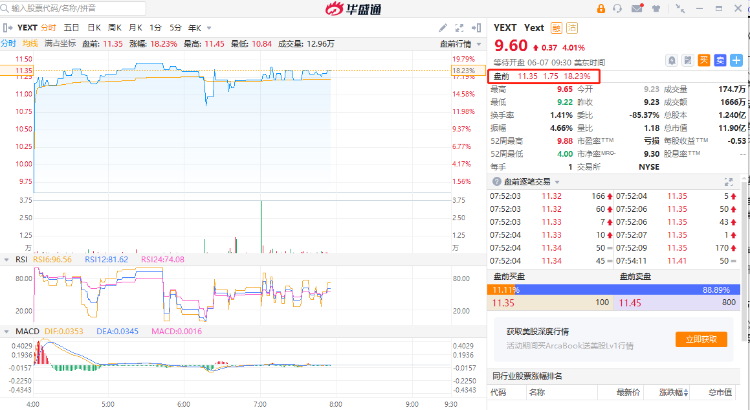Click the 07:52:09 trade row with volume 170
This screenshot has height=410, width=750.
click(x=676, y=248)
